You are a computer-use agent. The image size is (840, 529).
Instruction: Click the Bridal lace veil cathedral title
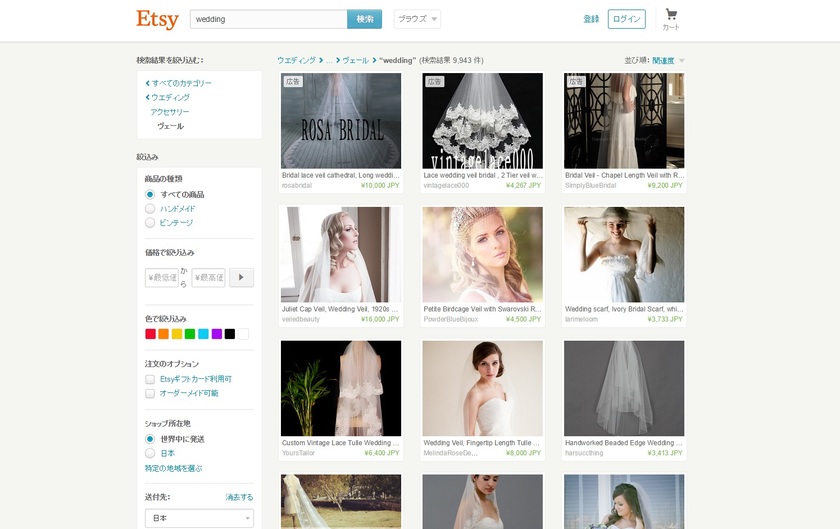341,175
